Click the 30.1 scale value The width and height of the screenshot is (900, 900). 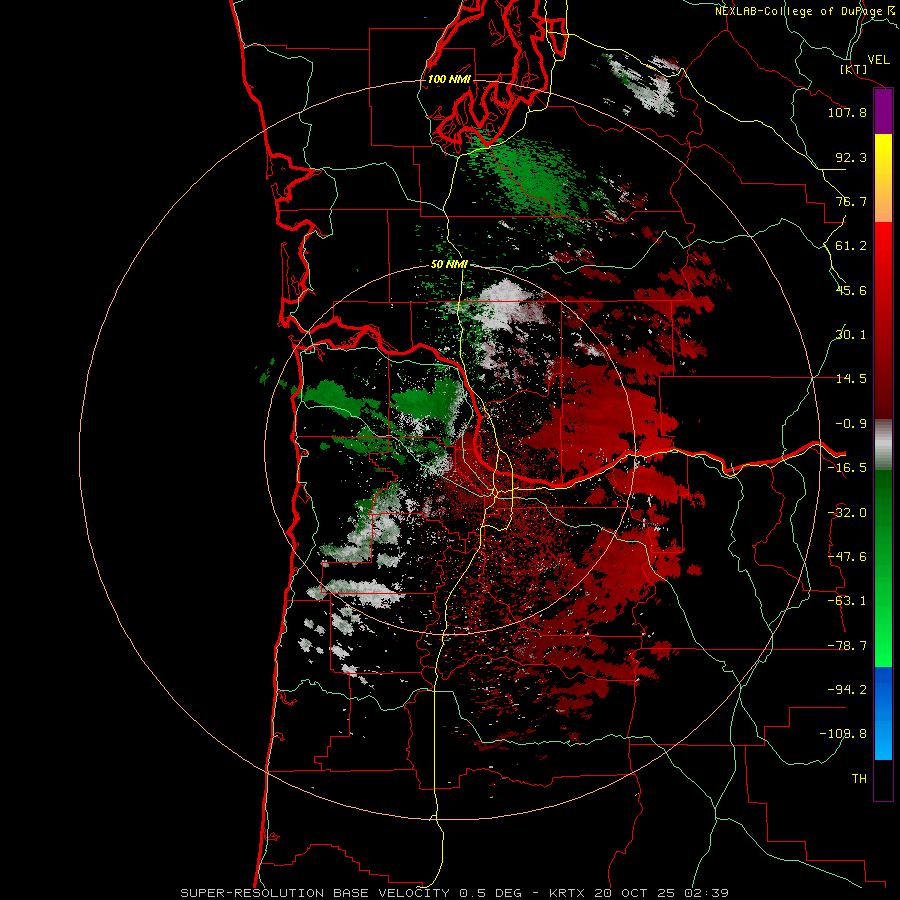click(x=851, y=335)
